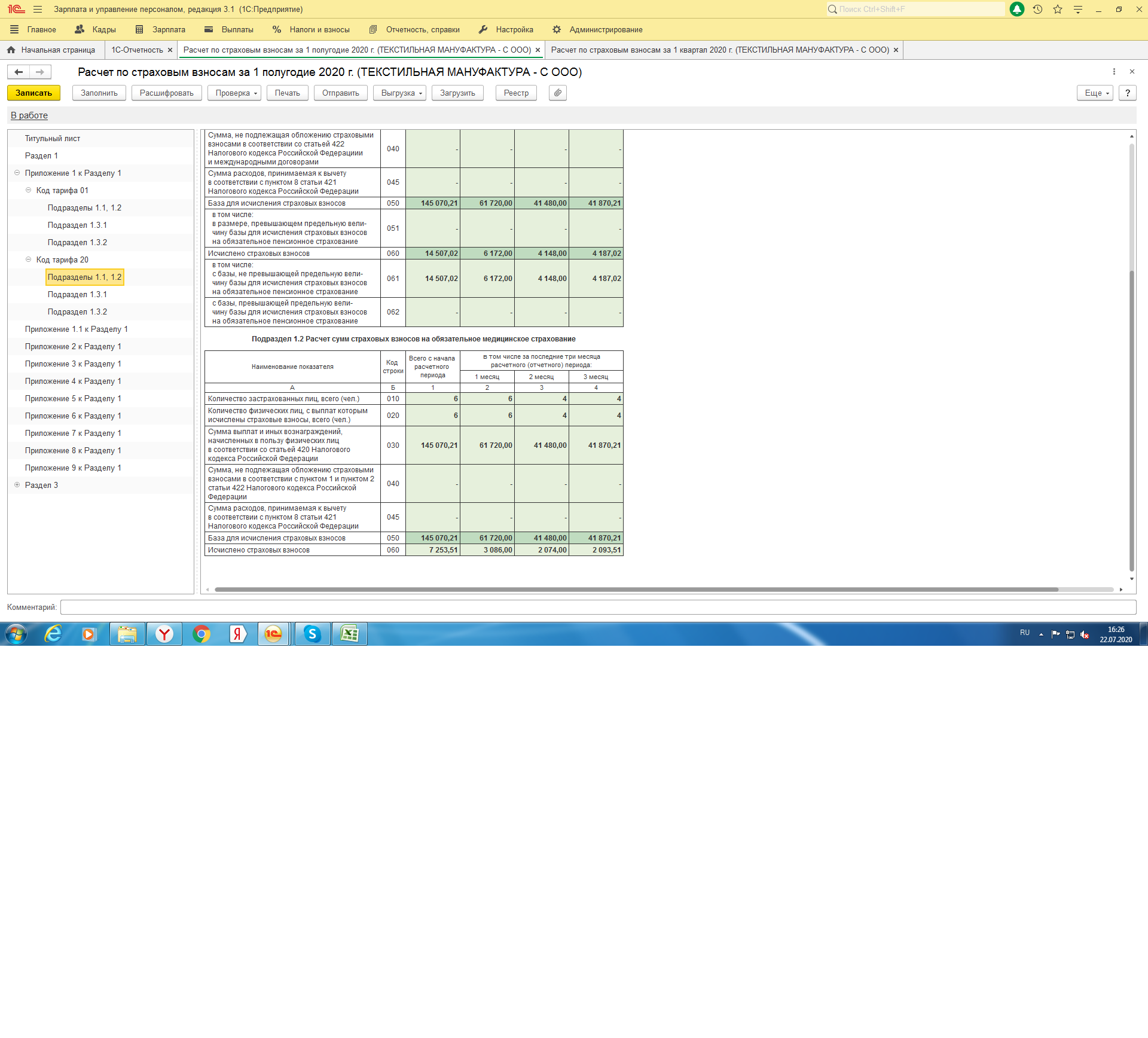Open the Главное menu
This screenshot has height=1038, width=1148.
click(x=33, y=30)
